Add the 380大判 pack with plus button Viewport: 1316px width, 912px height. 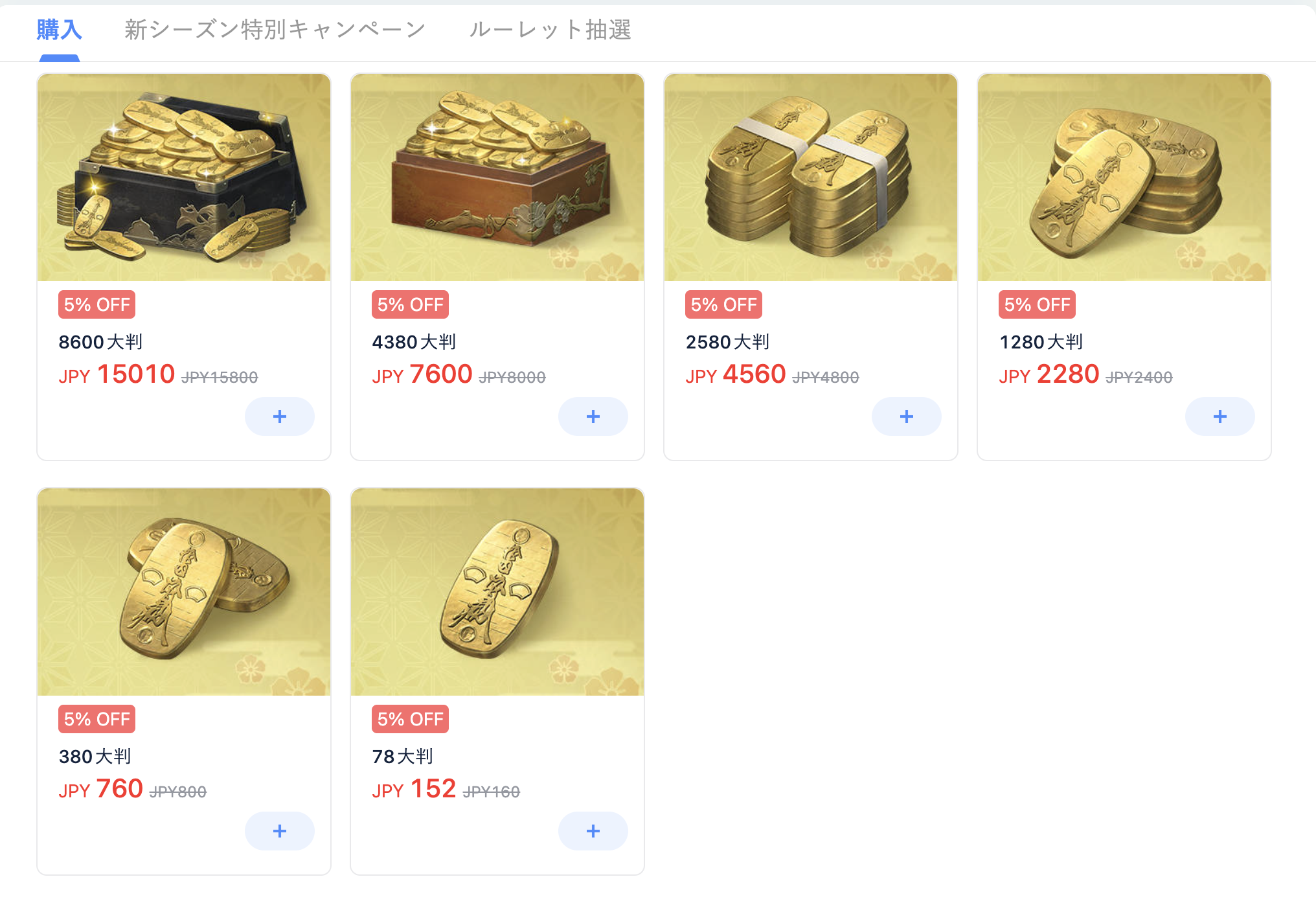[280, 831]
